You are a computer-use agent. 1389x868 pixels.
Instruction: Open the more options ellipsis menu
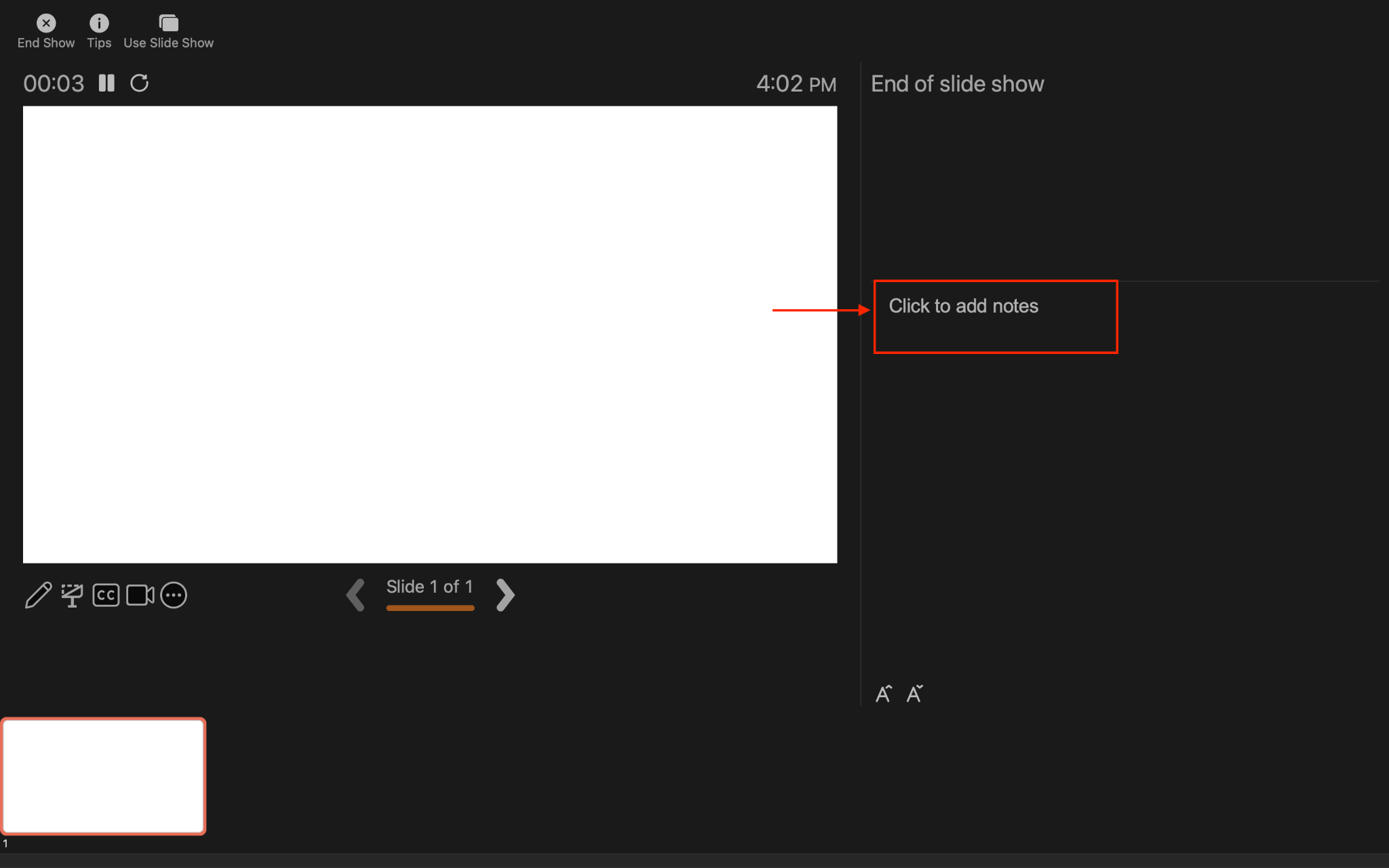tap(173, 594)
